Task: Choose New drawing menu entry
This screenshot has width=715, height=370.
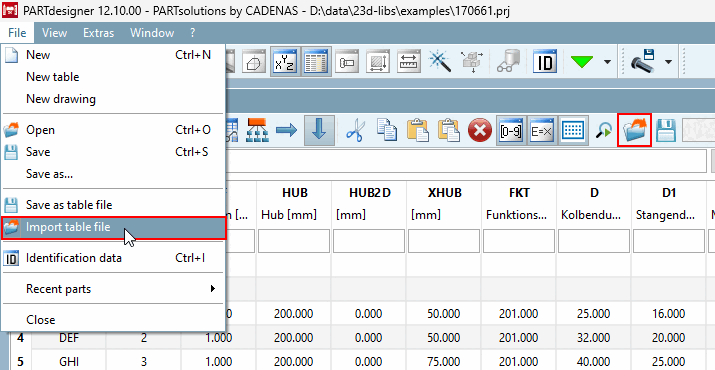Action: [x=113, y=99]
